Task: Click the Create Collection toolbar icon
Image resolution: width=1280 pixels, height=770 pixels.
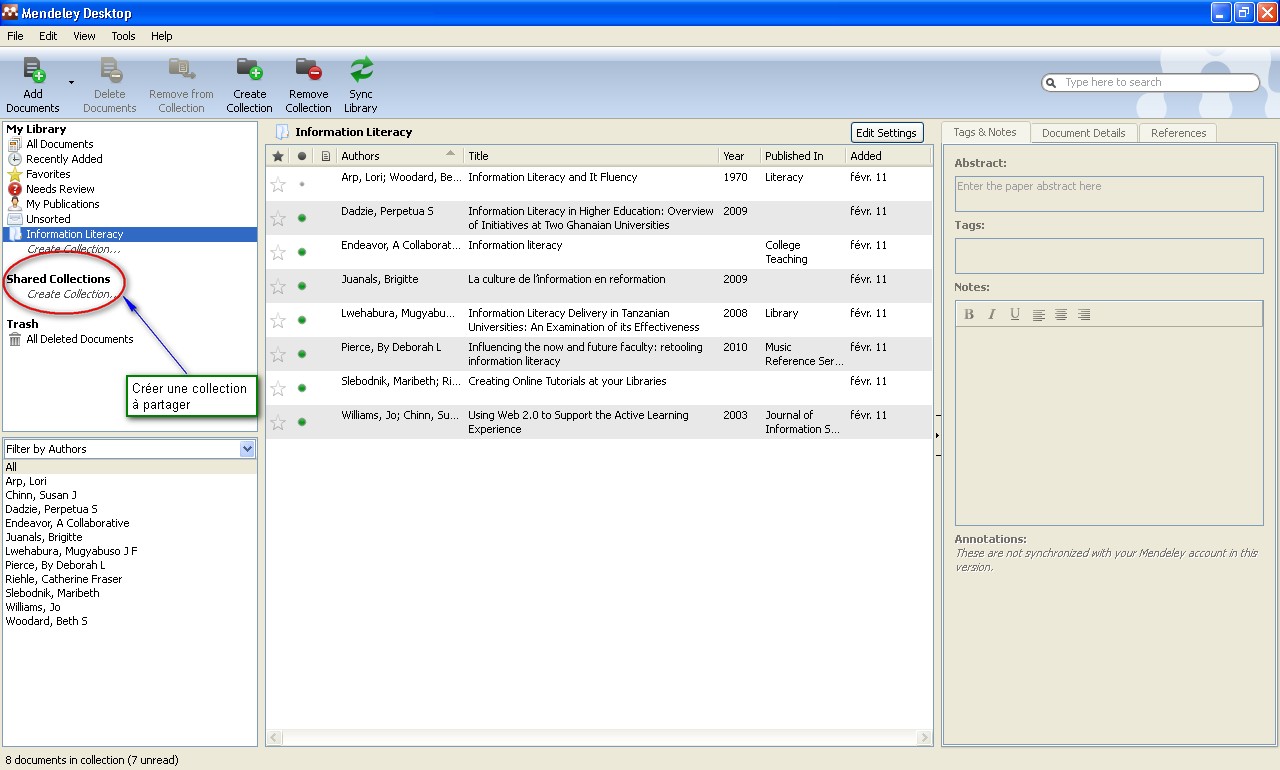Action: tap(249, 71)
